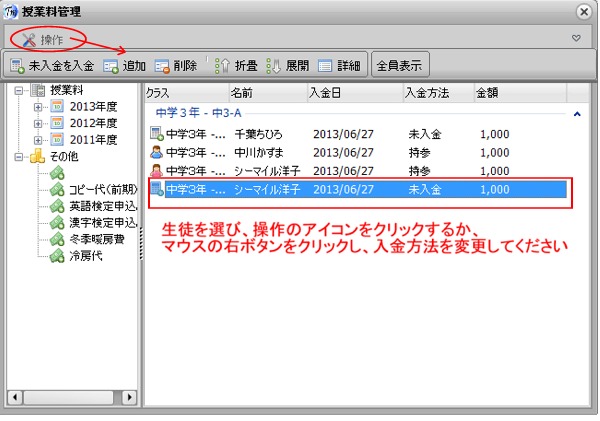Click the calendar icon beside 2011年度
Viewport: 600px width, 421px height.
(57, 139)
